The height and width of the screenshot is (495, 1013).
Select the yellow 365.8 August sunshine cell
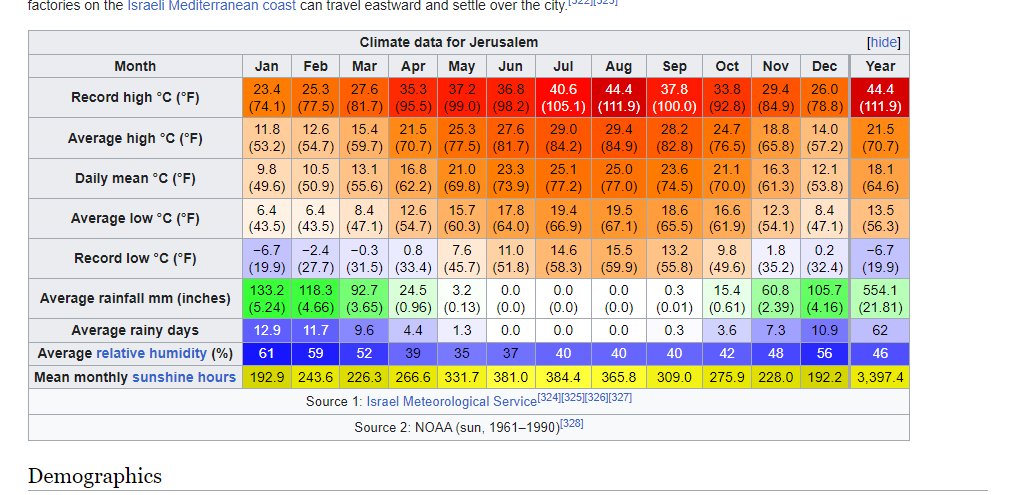(618, 377)
